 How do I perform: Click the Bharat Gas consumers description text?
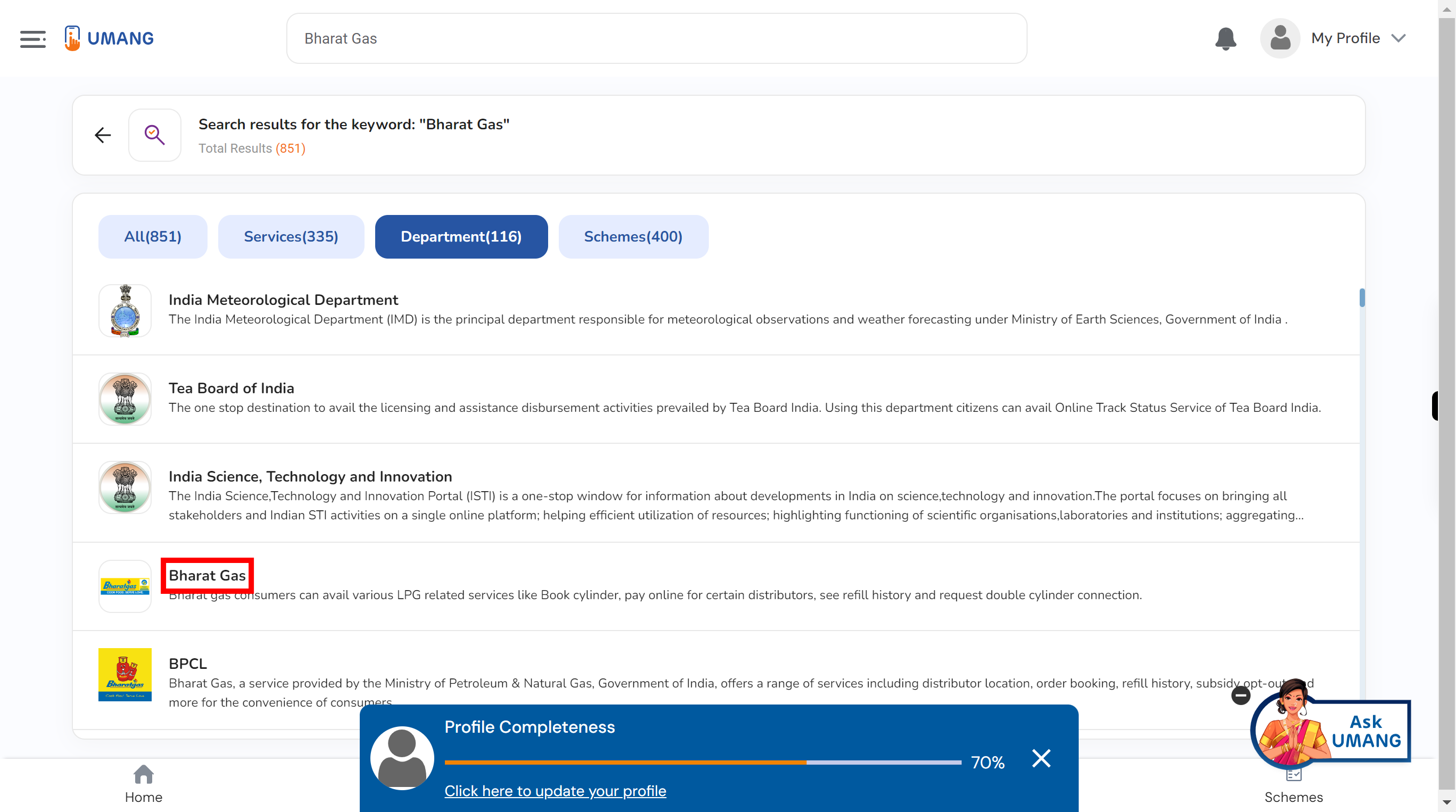(655, 594)
